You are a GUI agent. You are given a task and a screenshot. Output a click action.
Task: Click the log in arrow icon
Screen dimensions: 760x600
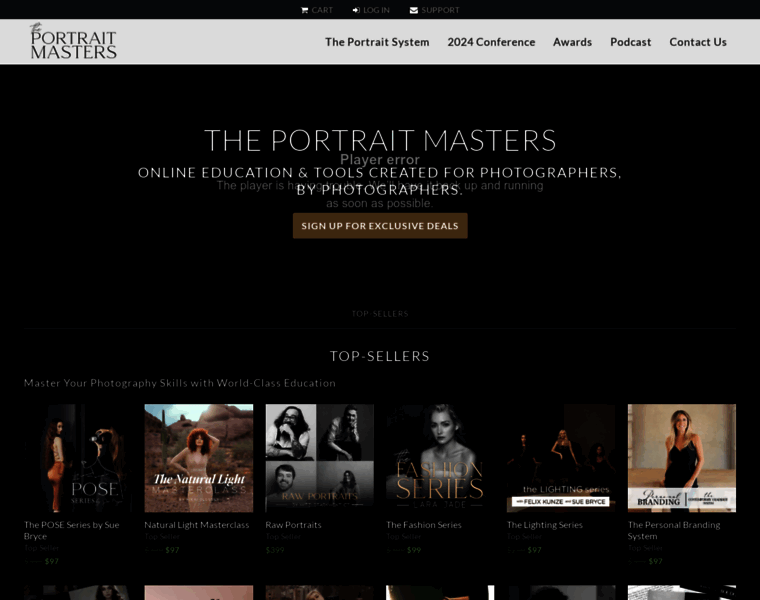(356, 10)
